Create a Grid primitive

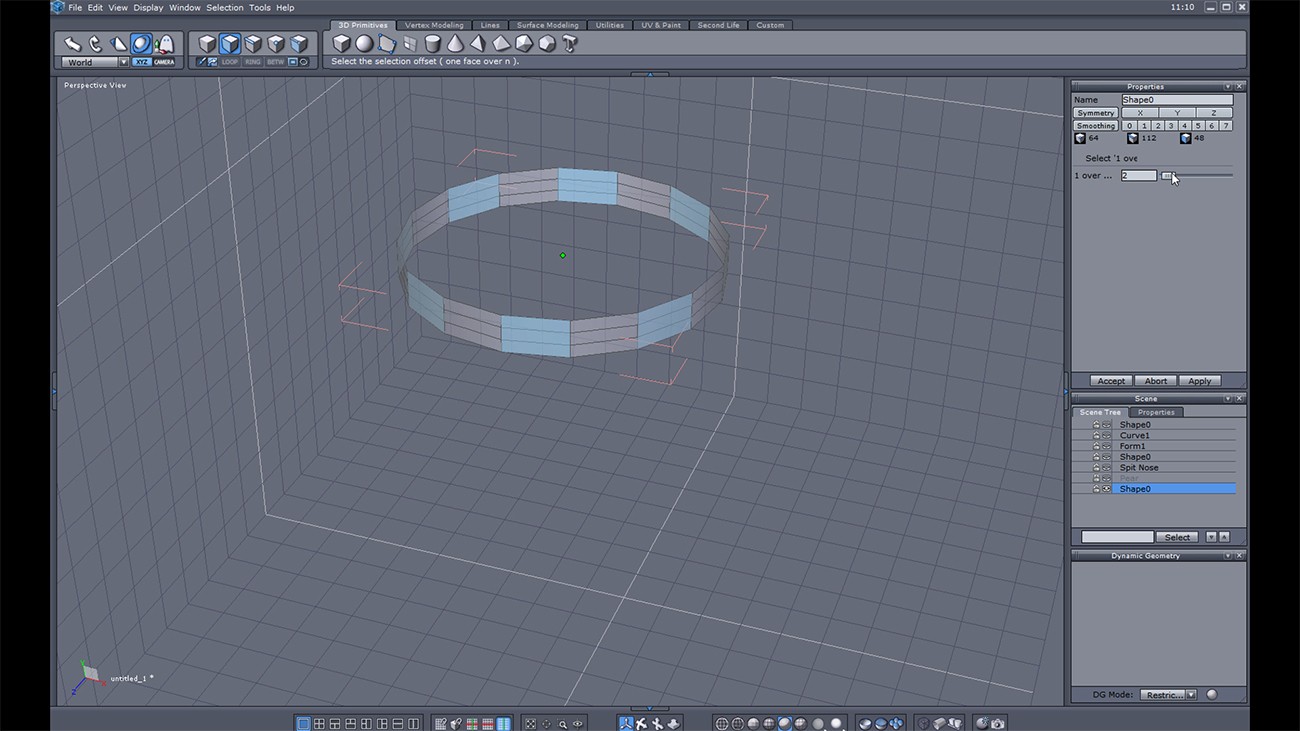pos(410,44)
